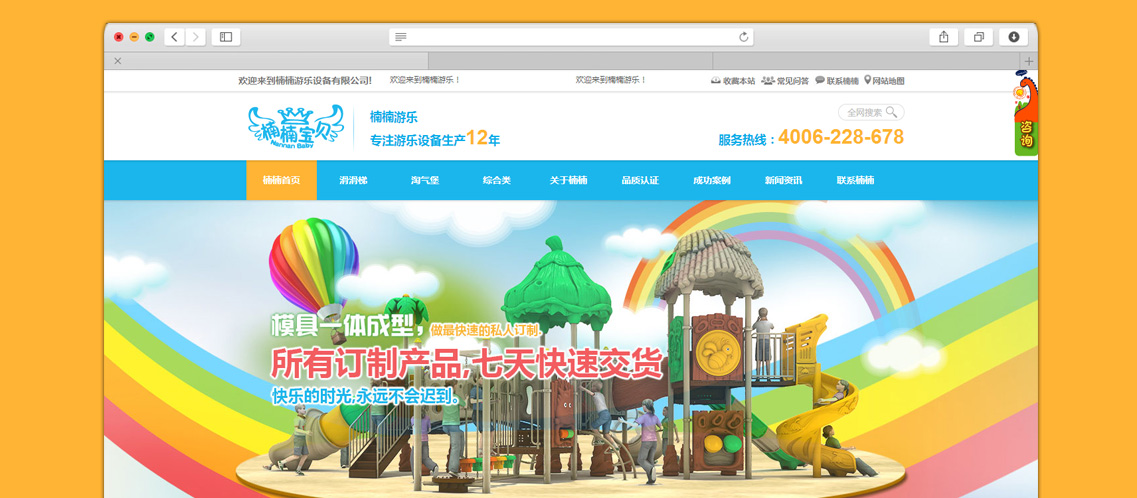This screenshot has width=1137, height=498.
Task: Click the hotline number 4006-228-678
Action: click(x=841, y=137)
